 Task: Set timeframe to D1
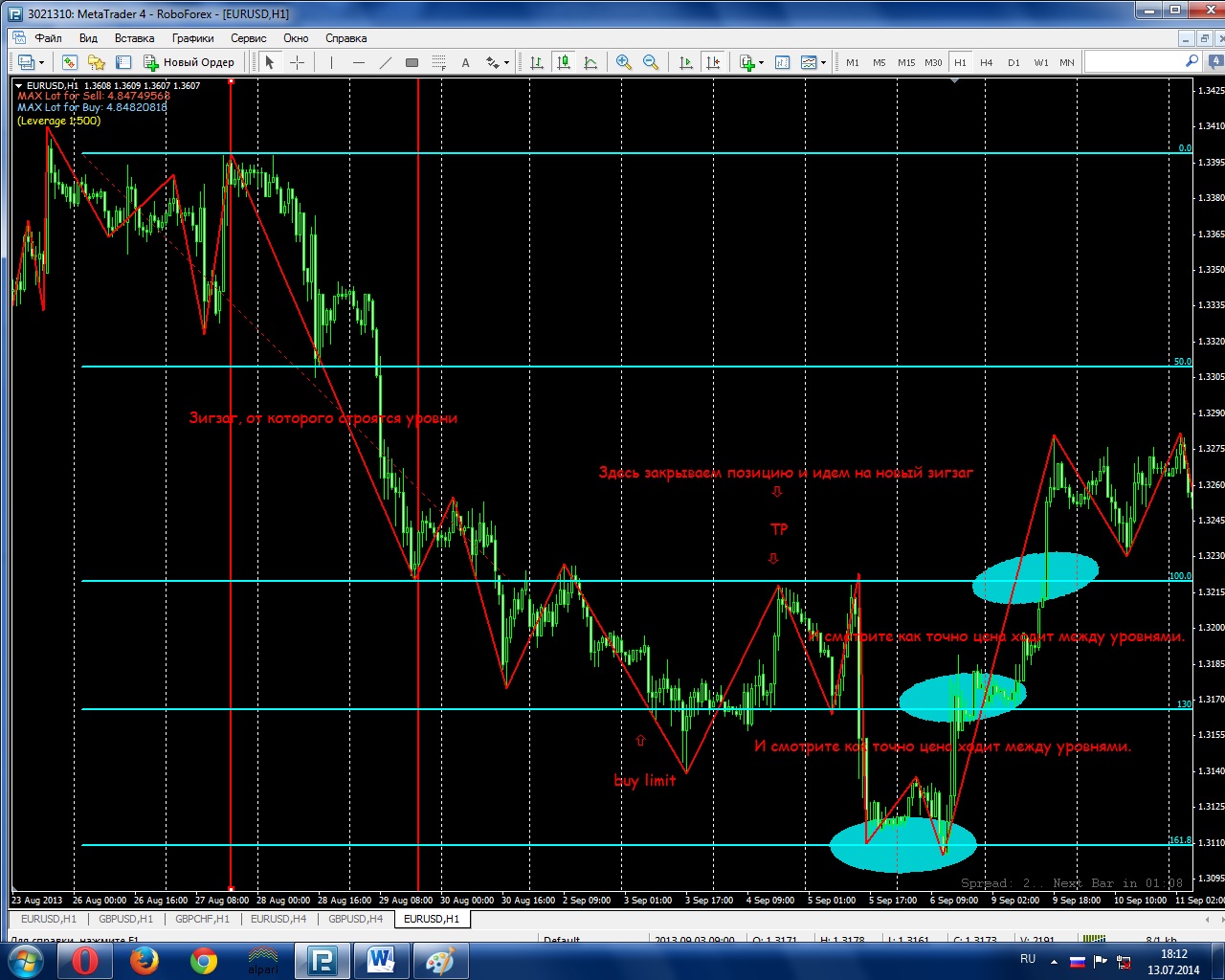[x=1013, y=62]
